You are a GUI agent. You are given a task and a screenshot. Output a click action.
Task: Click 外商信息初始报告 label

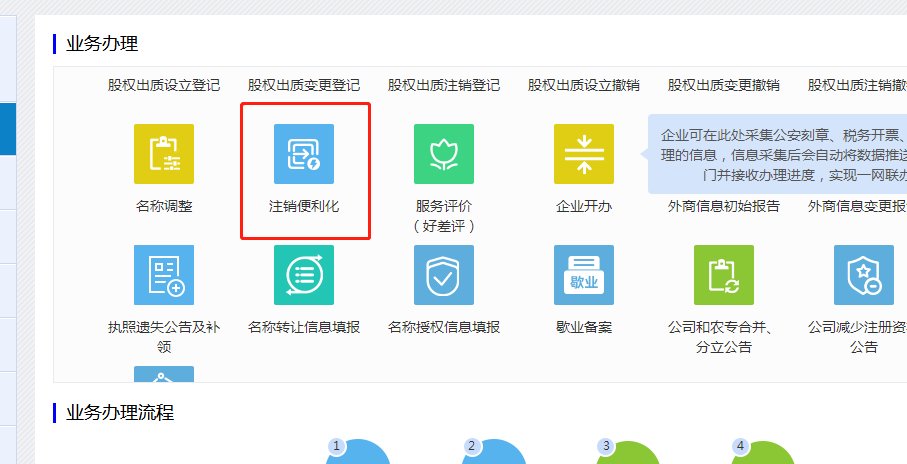tap(724, 206)
